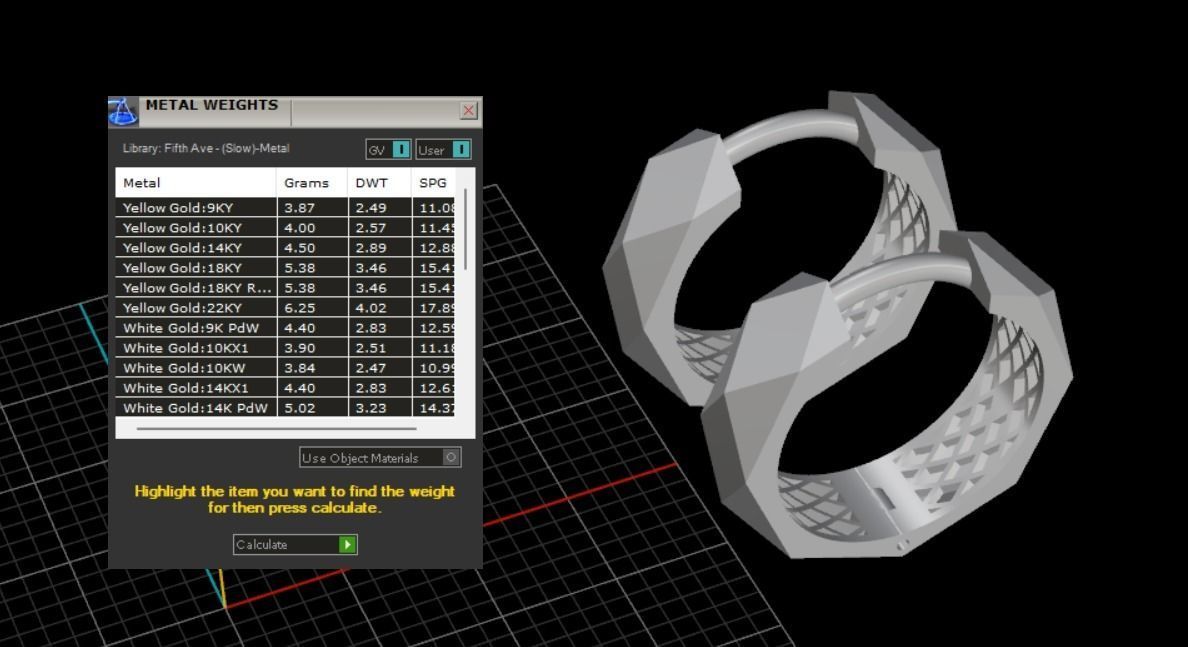Click the 3.84 grams value
The width and height of the screenshot is (1188, 647).
click(x=299, y=368)
